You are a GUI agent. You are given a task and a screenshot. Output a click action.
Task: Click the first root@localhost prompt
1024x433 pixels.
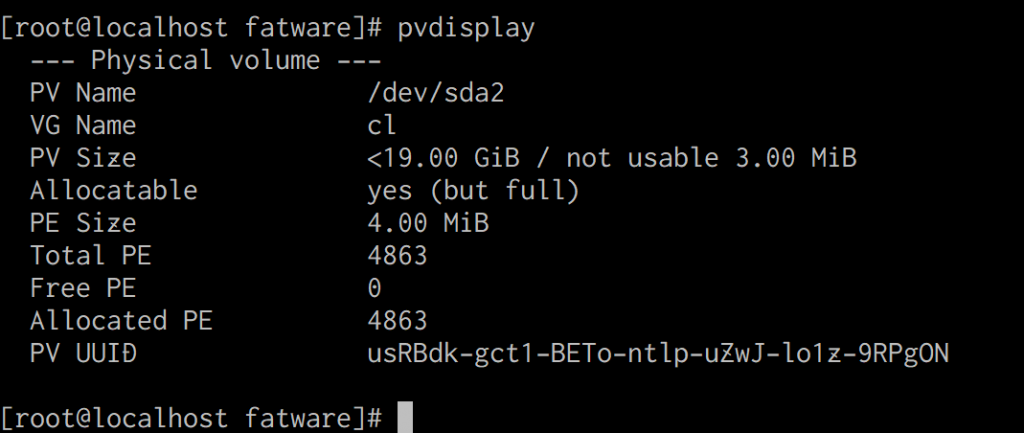click(x=191, y=29)
